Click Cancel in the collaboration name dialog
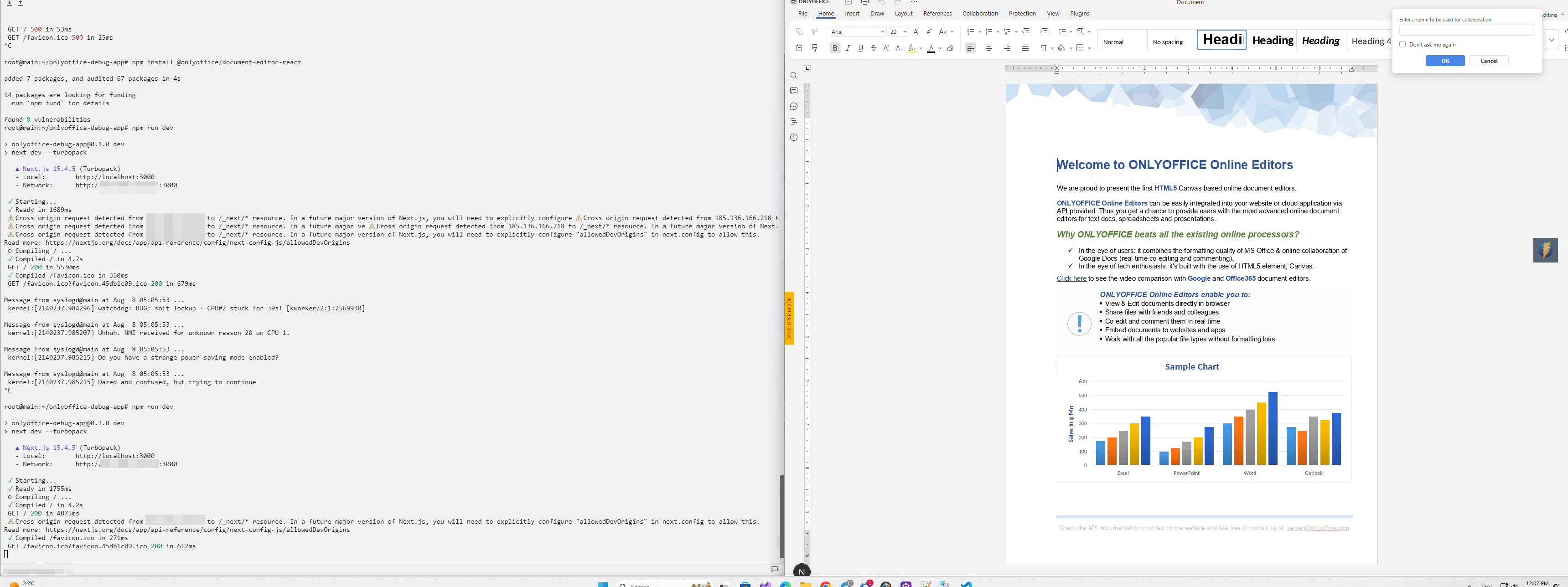 pyautogui.click(x=1489, y=61)
